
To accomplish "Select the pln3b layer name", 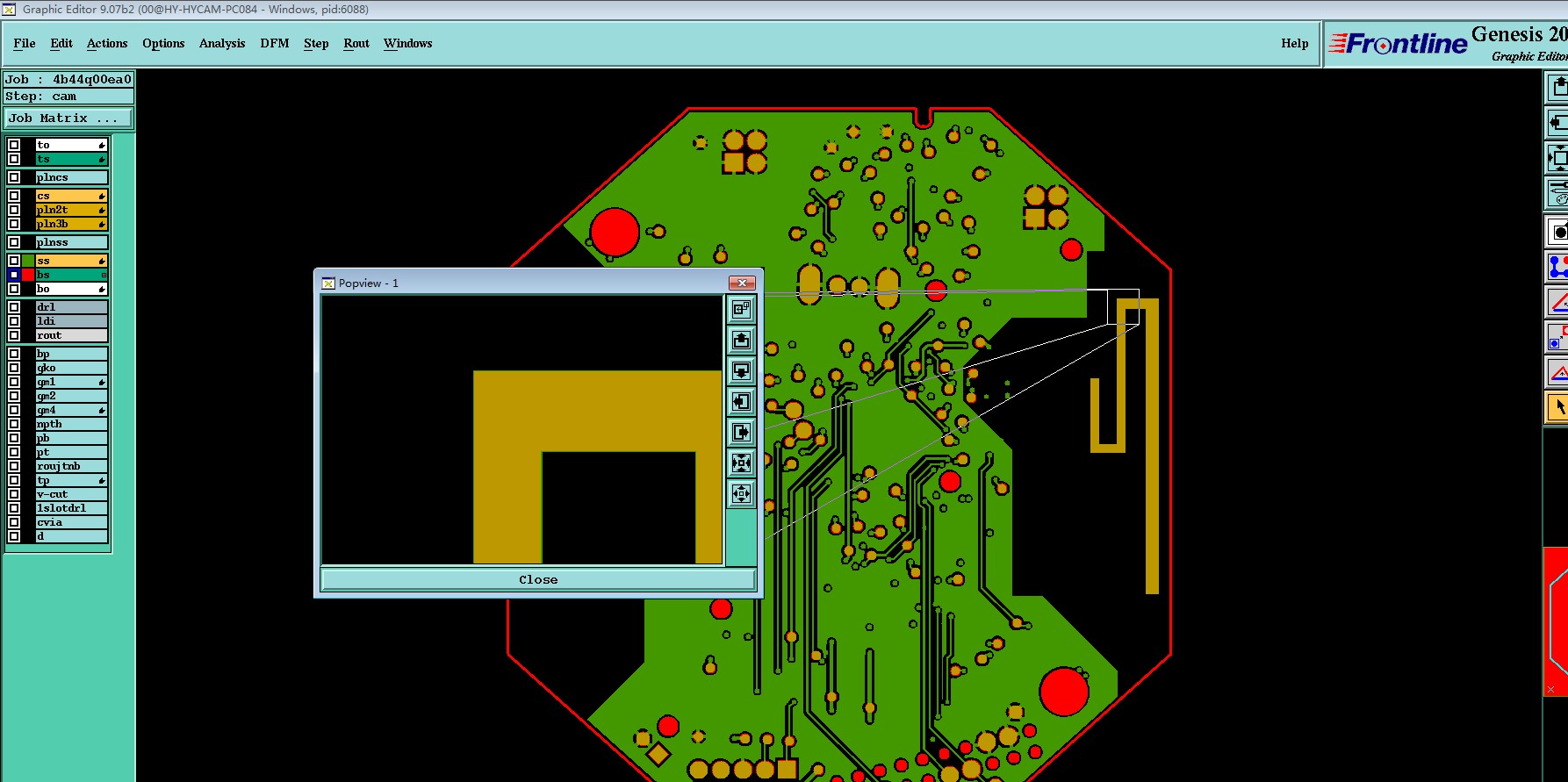I will 71,224.
